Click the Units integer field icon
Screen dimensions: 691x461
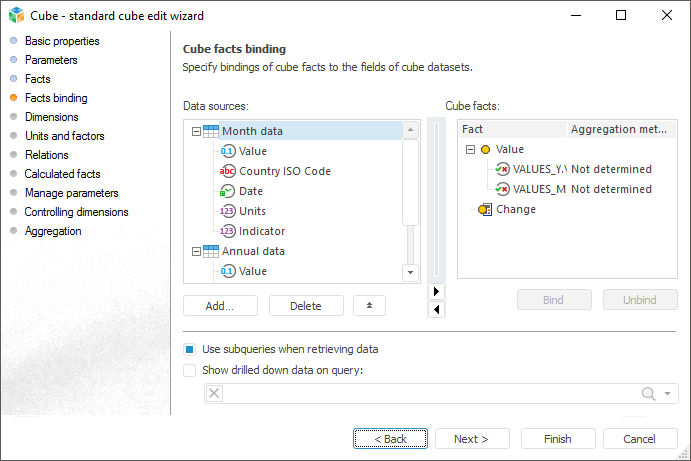click(x=229, y=211)
